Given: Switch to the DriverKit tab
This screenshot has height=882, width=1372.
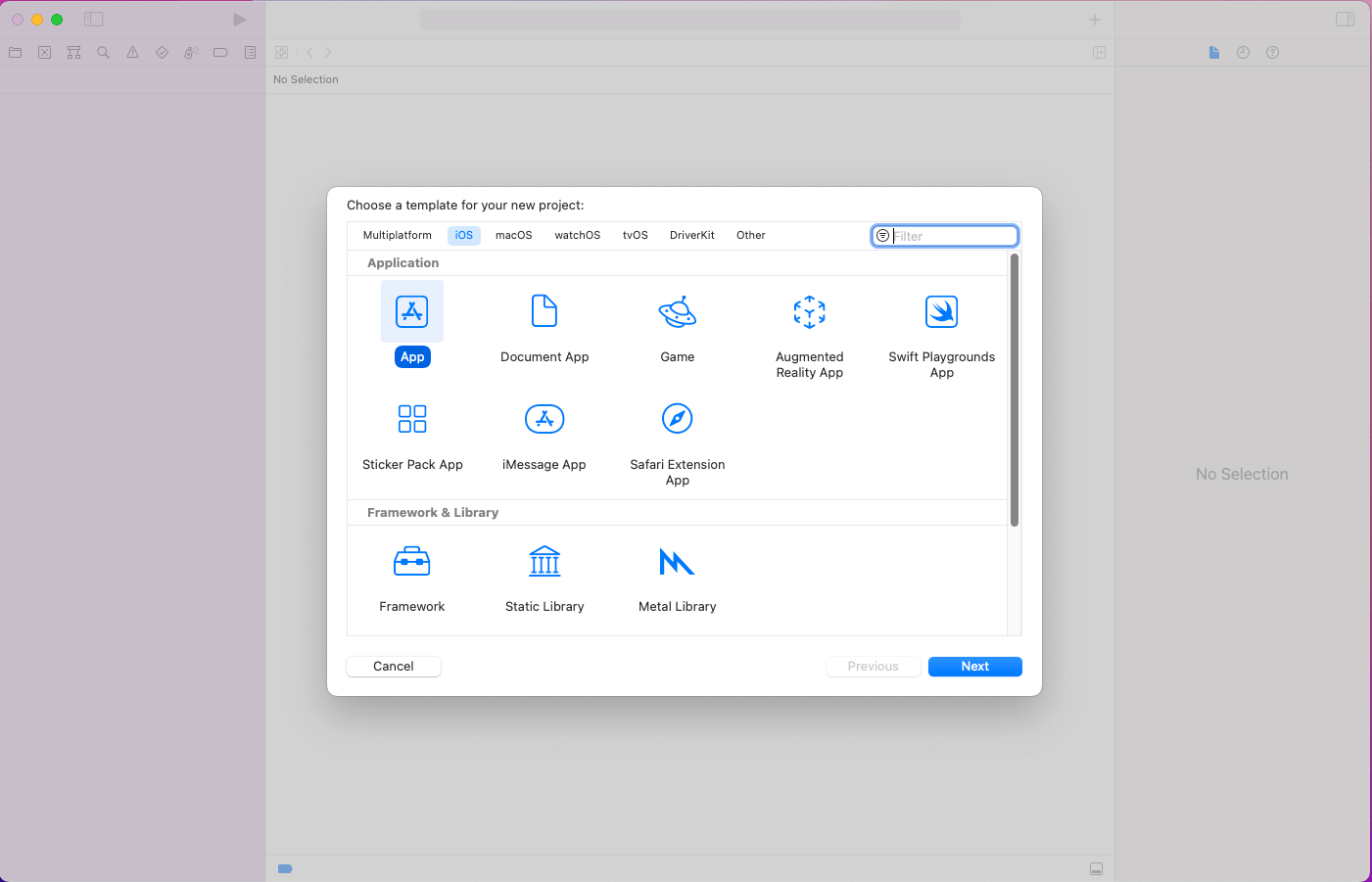Looking at the screenshot, I should tap(691, 236).
